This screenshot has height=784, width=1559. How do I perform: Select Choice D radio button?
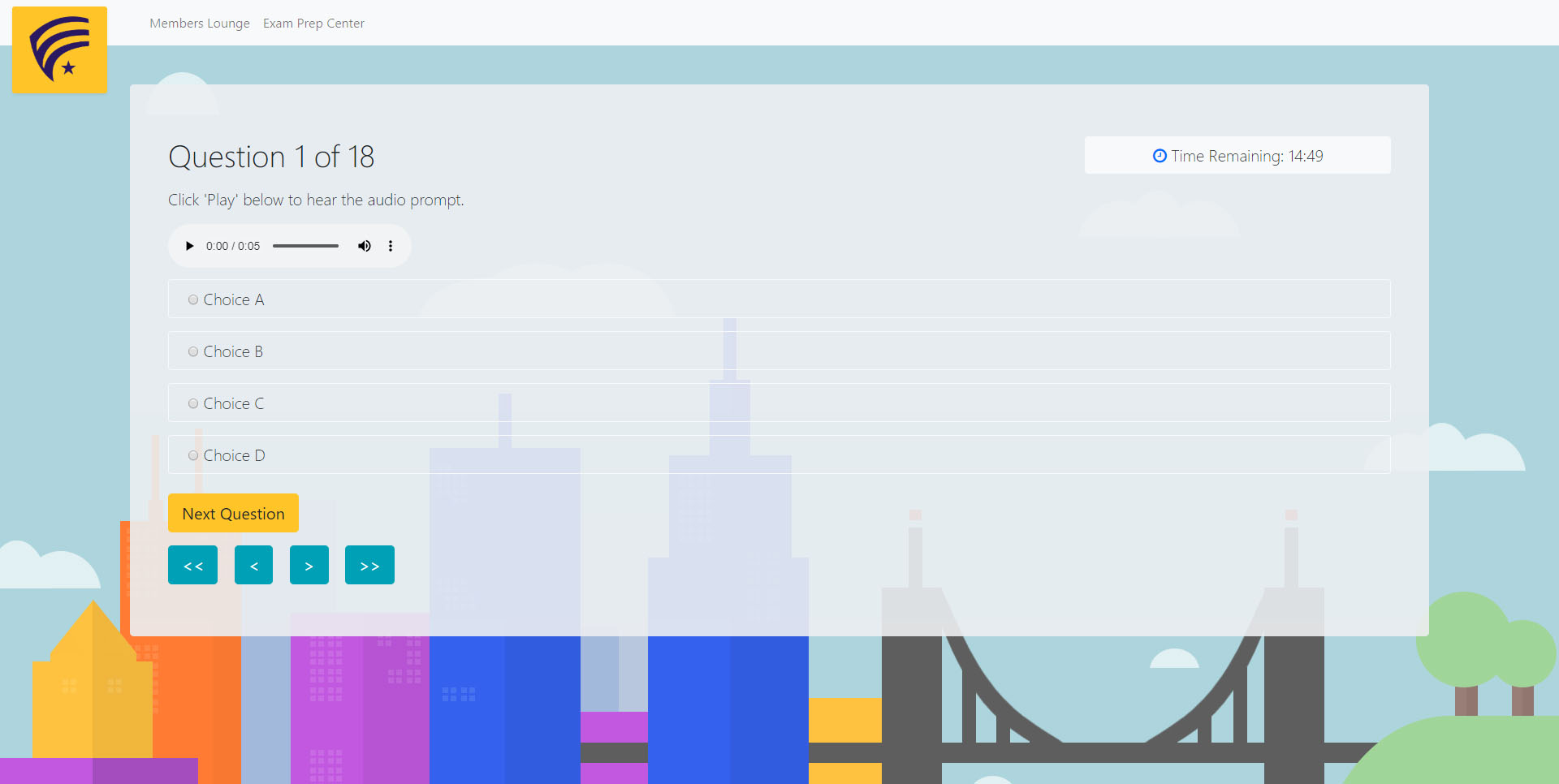(193, 455)
